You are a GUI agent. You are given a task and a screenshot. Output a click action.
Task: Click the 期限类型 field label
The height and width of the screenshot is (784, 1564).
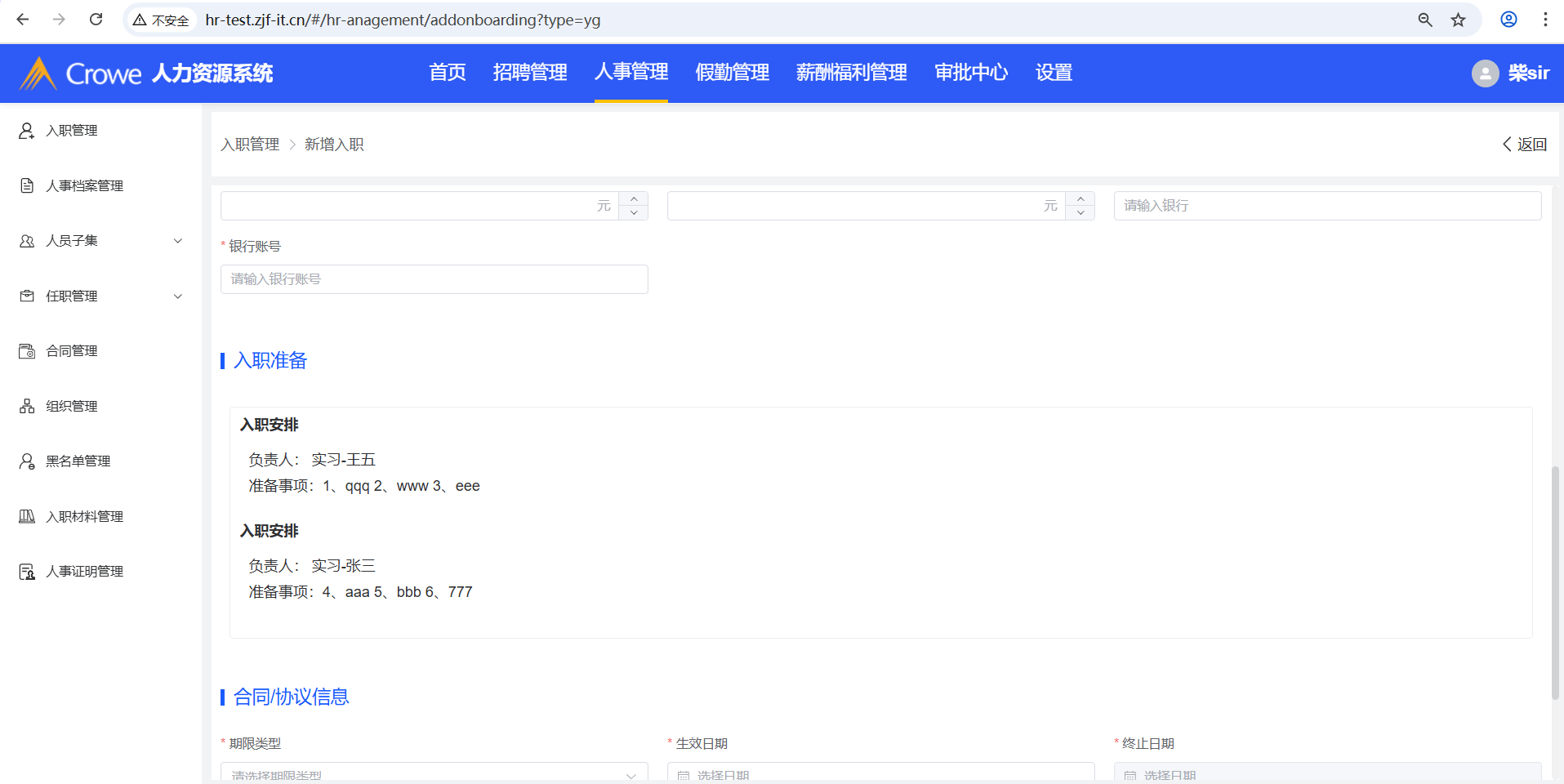(x=255, y=744)
